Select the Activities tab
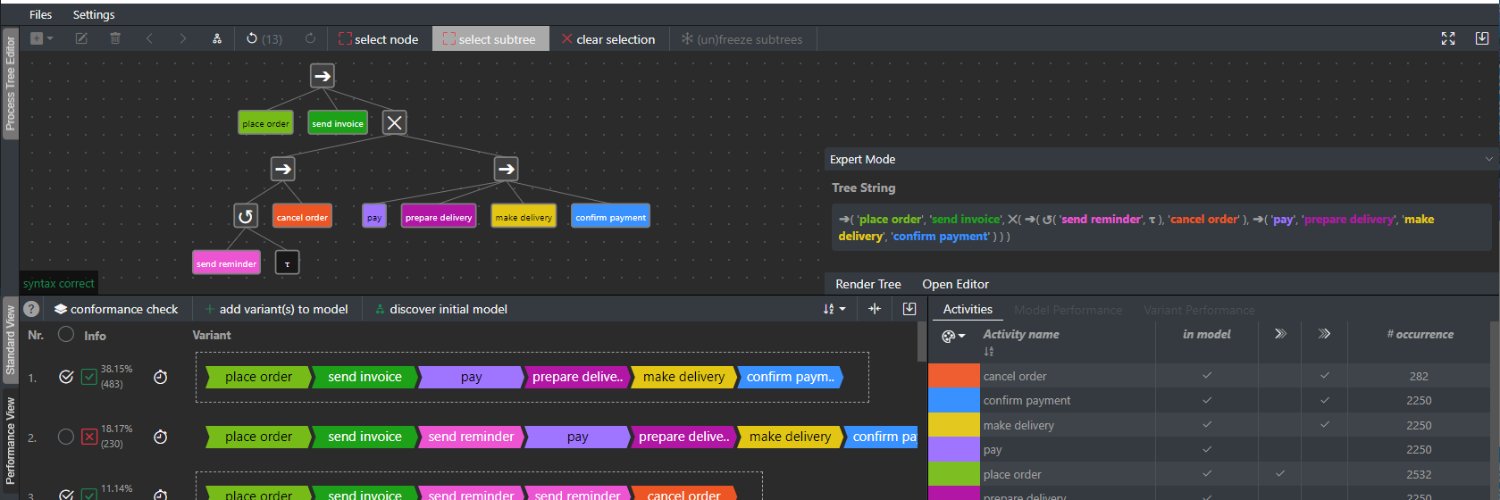 click(968, 310)
